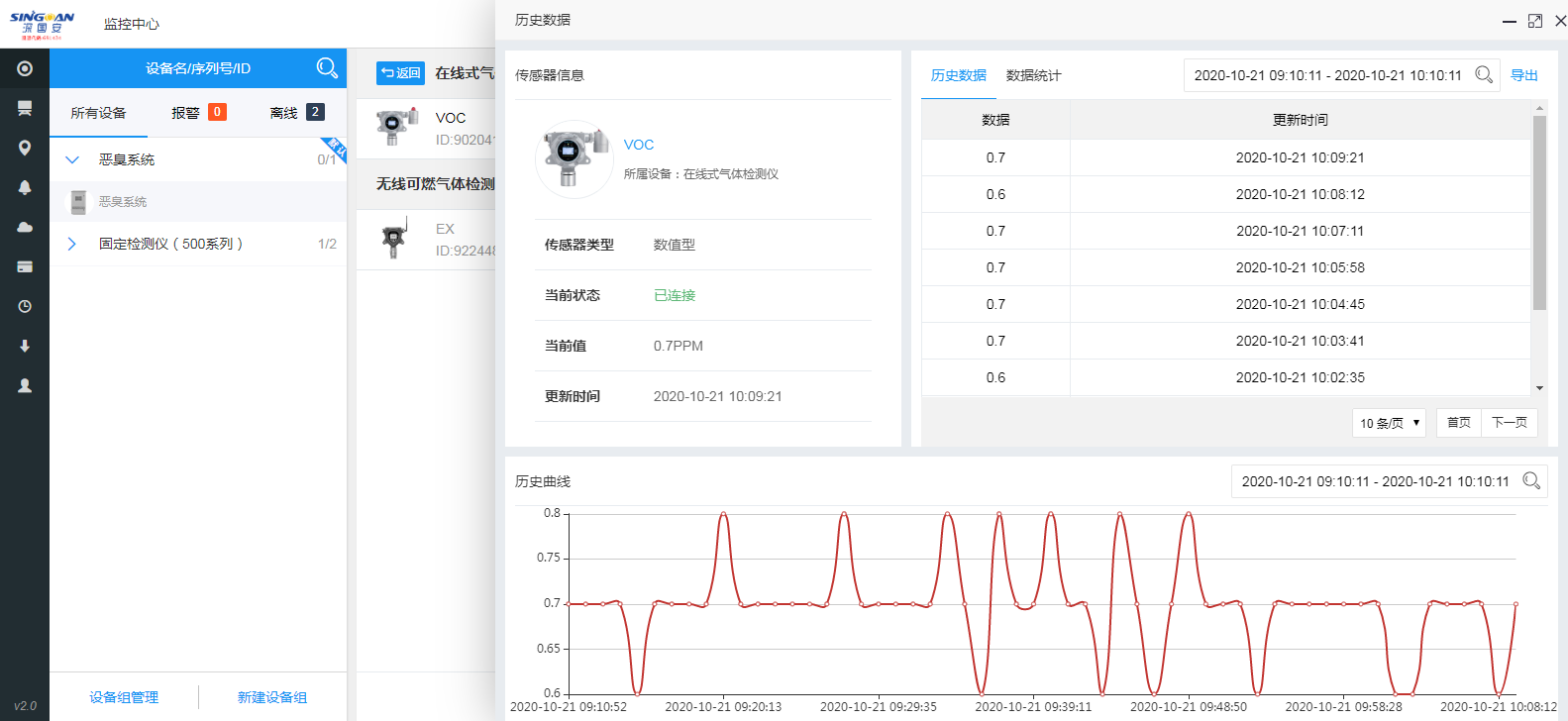Viewport: 1568px width, 721px height.
Task: Click the history table vertical scrollbar
Action: tap(1539, 213)
